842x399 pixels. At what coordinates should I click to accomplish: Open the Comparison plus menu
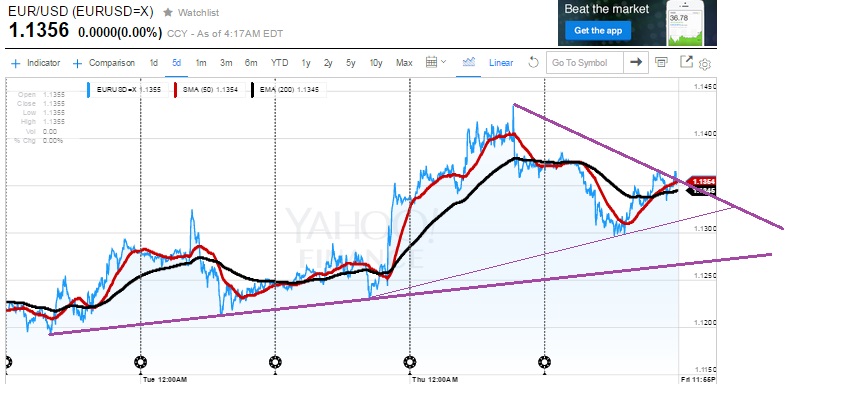tap(104, 63)
